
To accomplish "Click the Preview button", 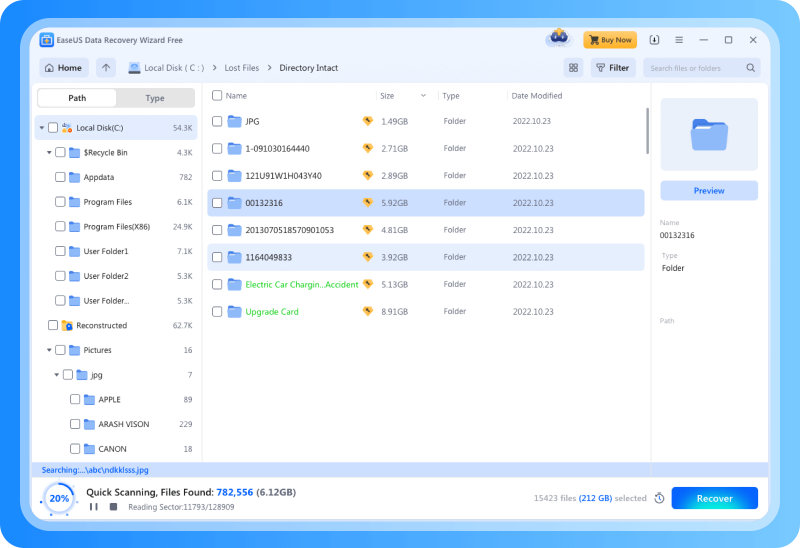I will click(709, 191).
